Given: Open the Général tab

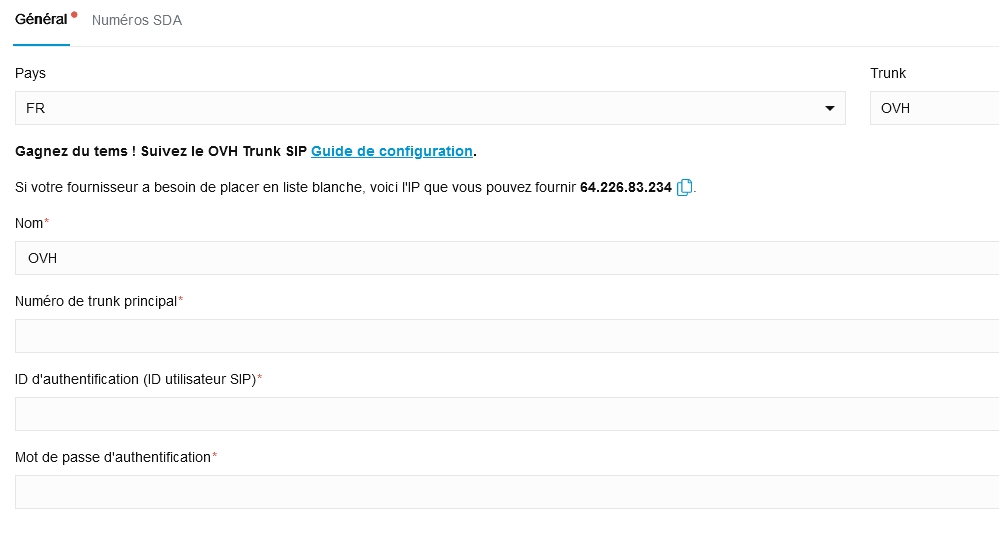Looking at the screenshot, I should [x=41, y=20].
